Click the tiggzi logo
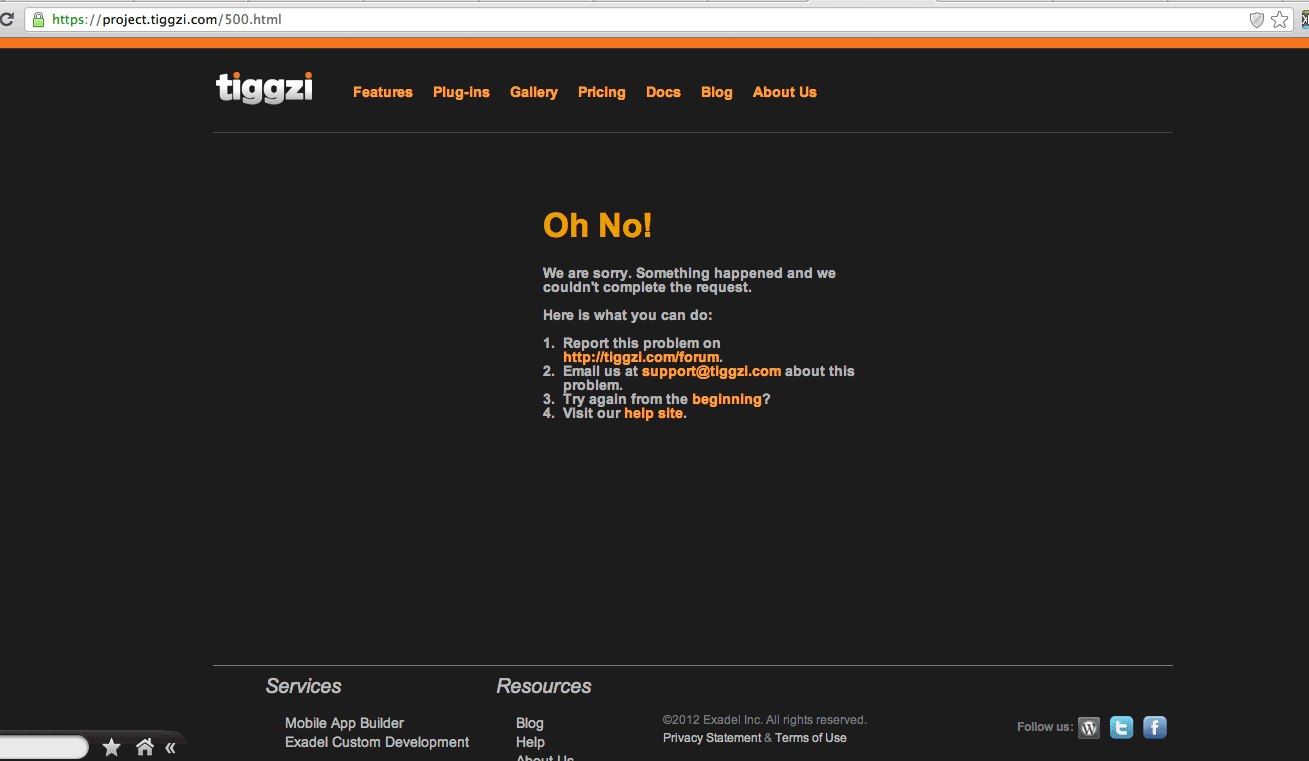 click(x=264, y=89)
